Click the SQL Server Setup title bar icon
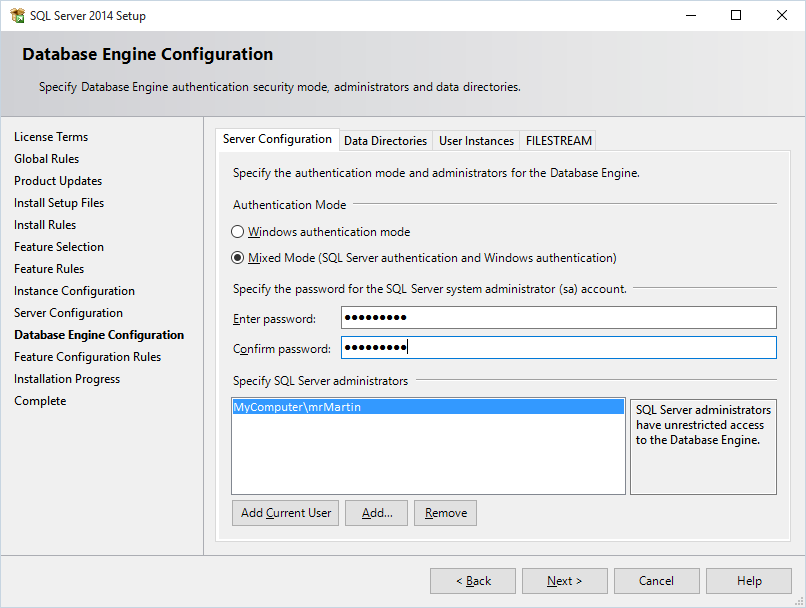 coord(17,15)
